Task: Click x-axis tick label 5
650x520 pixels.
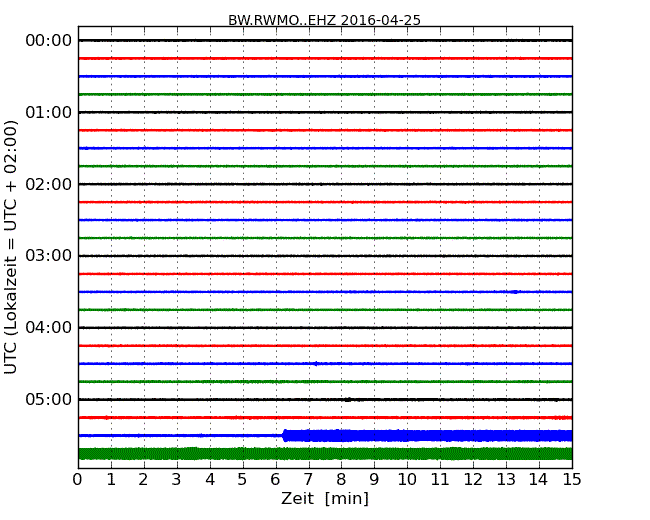Action: tap(243, 480)
